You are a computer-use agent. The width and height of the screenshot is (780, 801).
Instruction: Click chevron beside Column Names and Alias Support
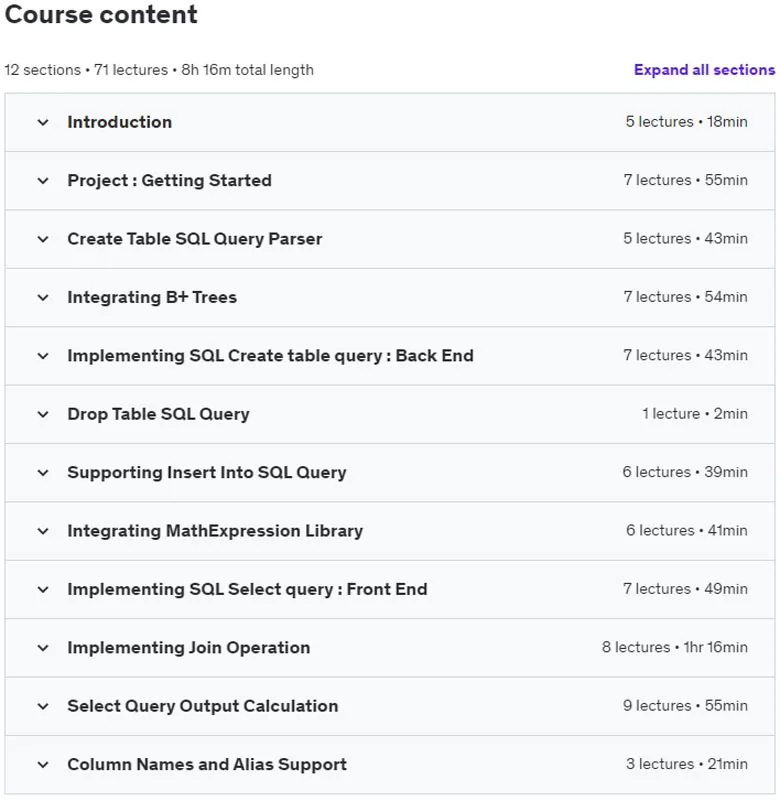[x=43, y=765]
